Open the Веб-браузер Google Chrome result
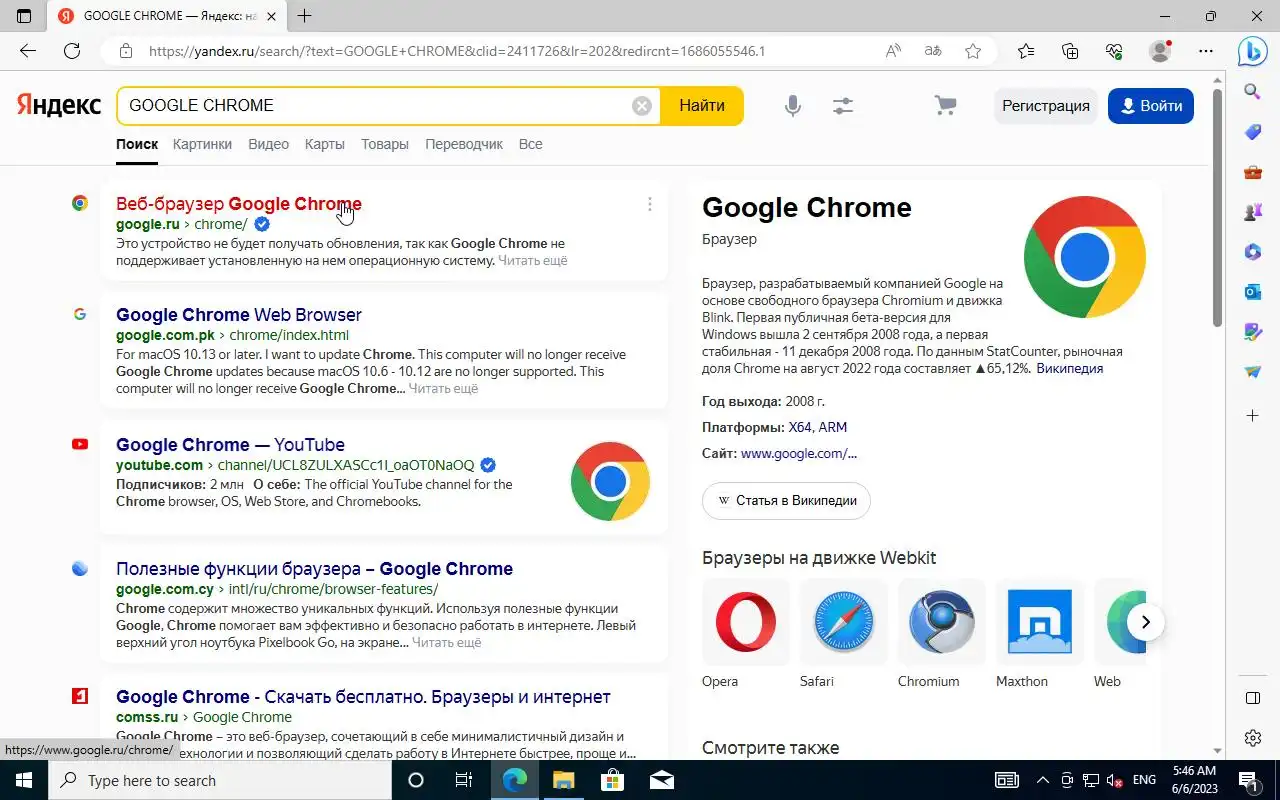 (239, 204)
